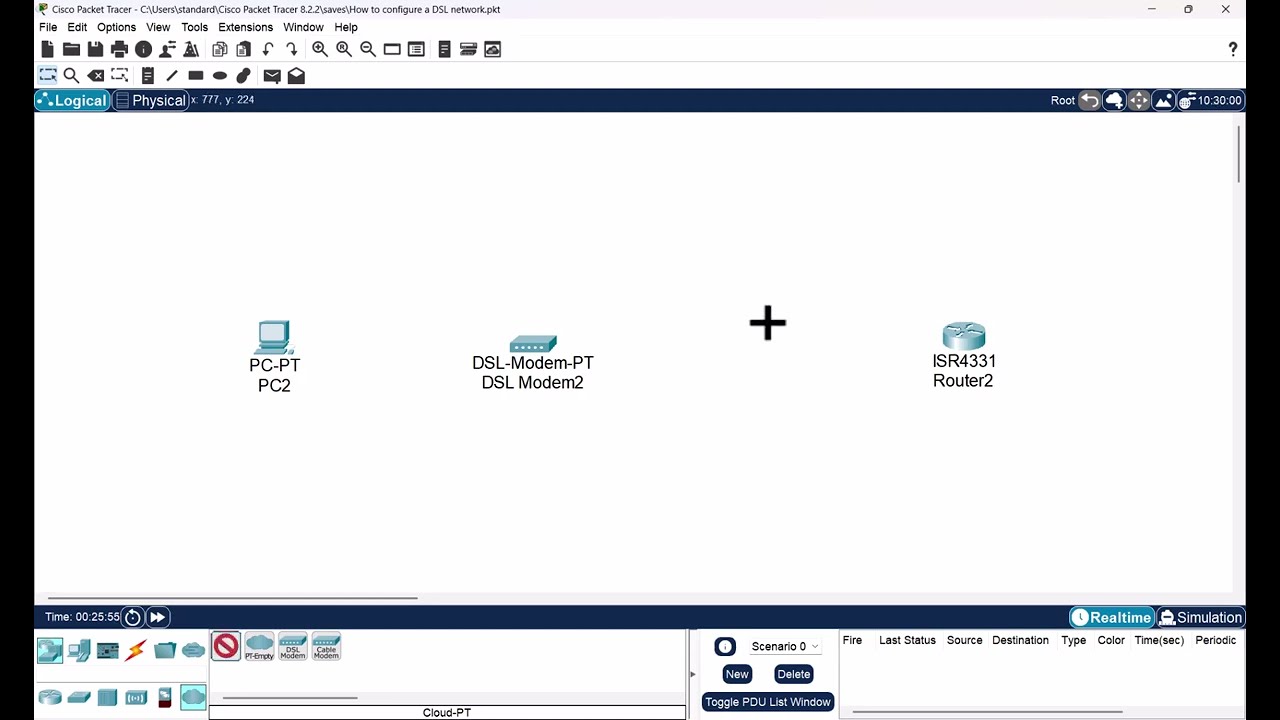Image resolution: width=1280 pixels, height=720 pixels.
Task: Click the New scenario button
Action: point(737,674)
